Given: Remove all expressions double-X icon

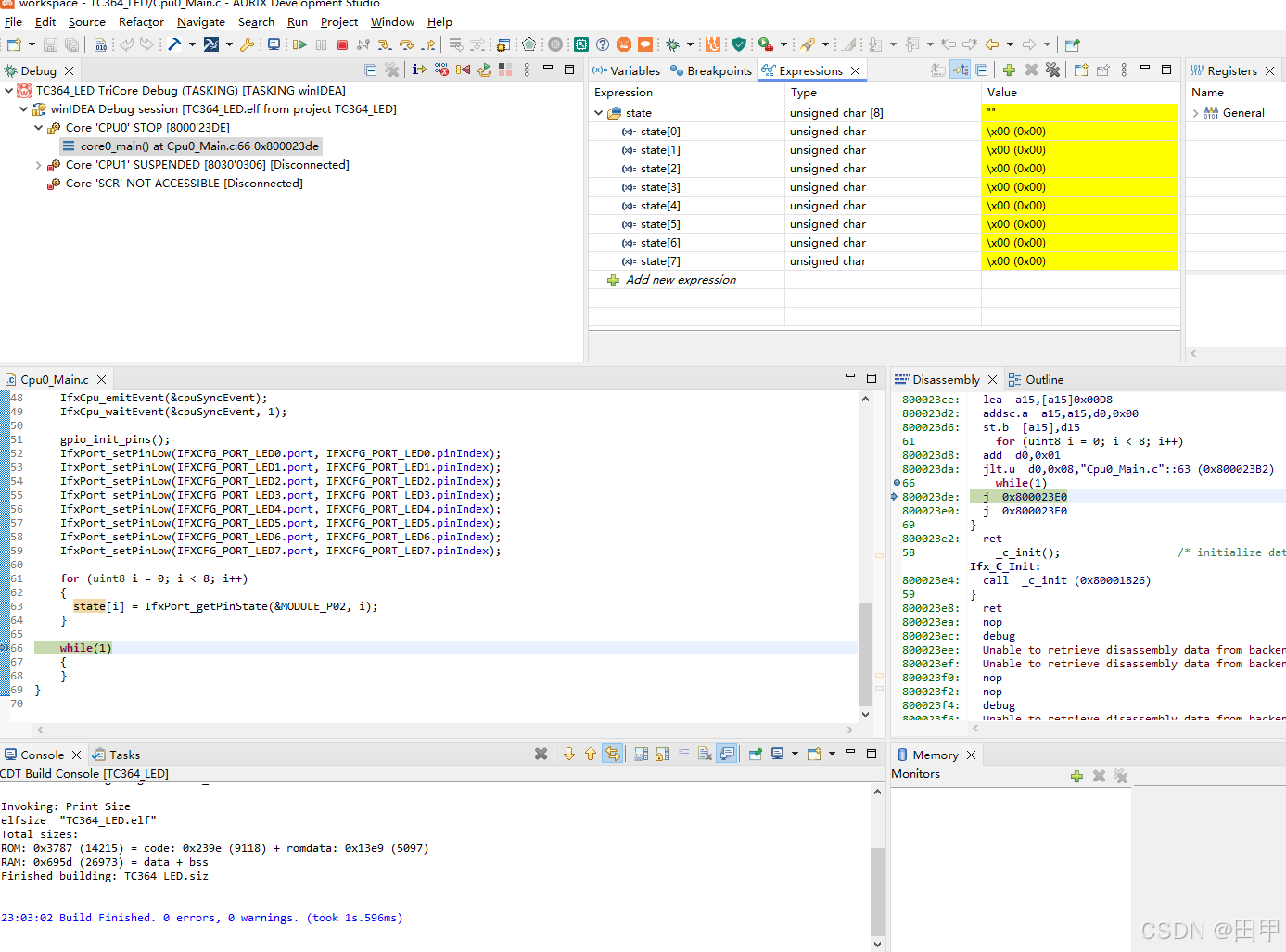Looking at the screenshot, I should coord(1052,70).
